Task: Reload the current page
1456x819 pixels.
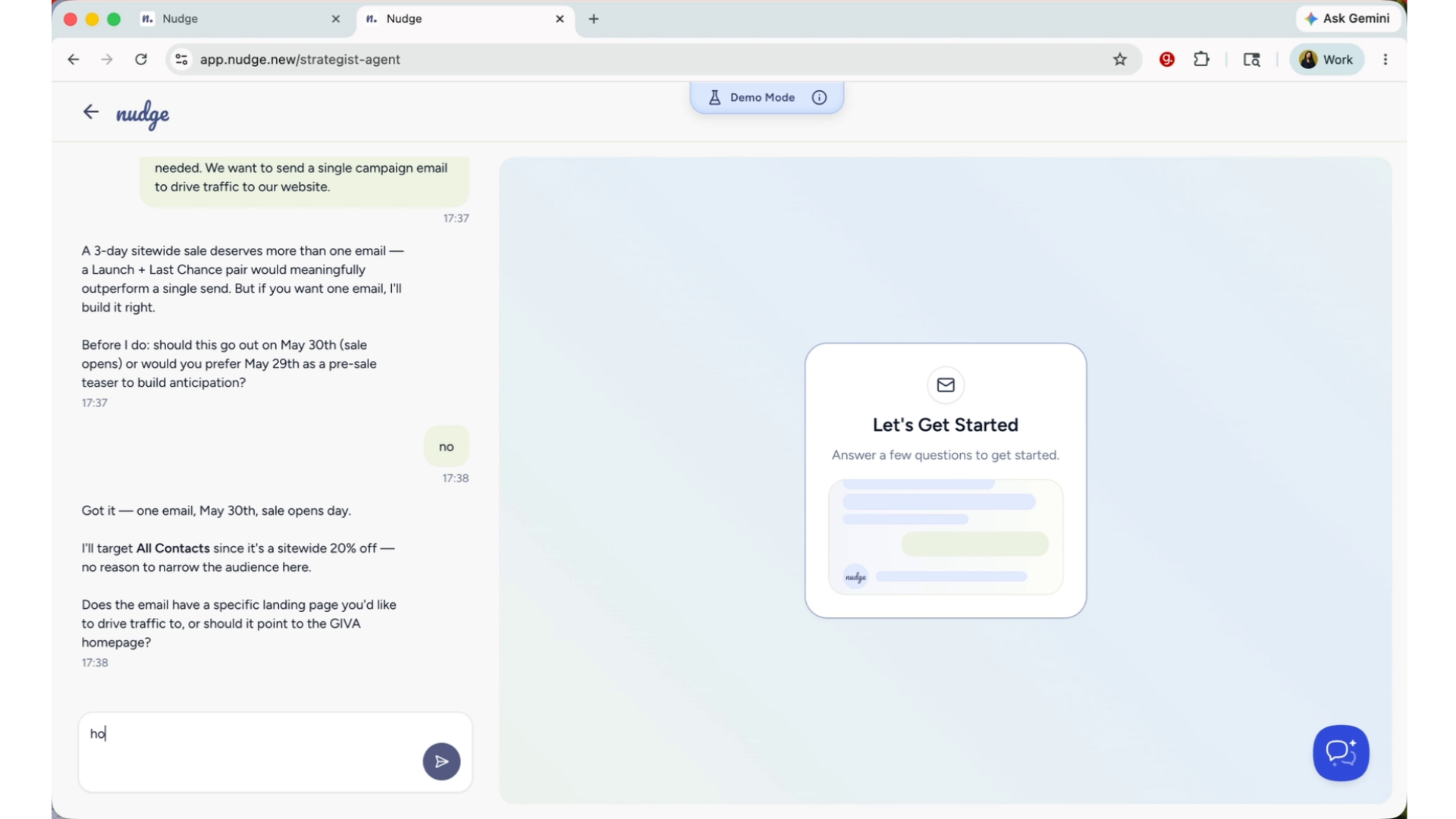Action: pyautogui.click(x=141, y=59)
